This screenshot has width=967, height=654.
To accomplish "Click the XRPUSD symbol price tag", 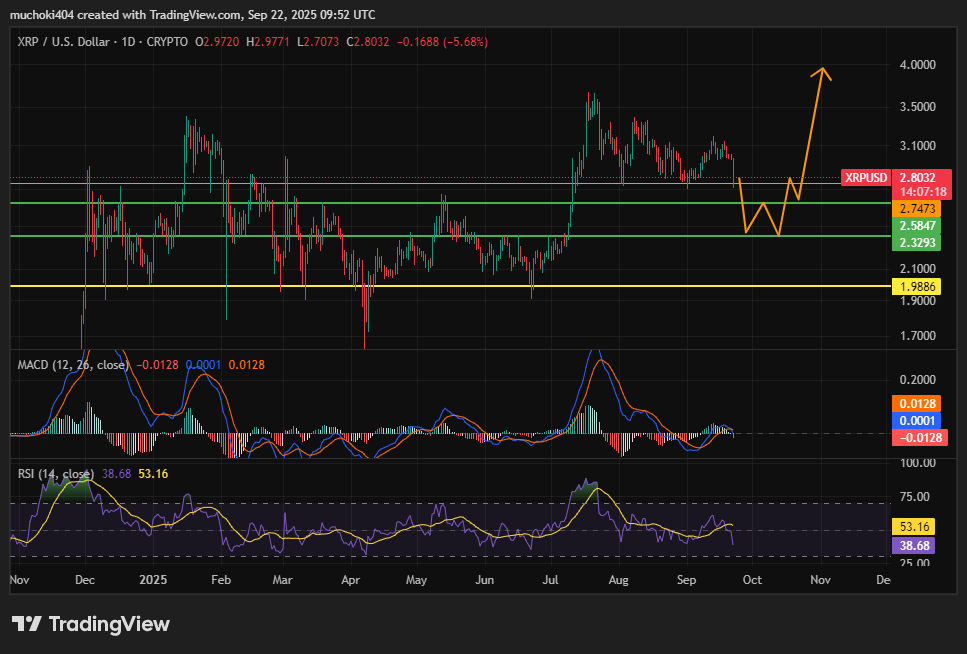I will pos(865,178).
